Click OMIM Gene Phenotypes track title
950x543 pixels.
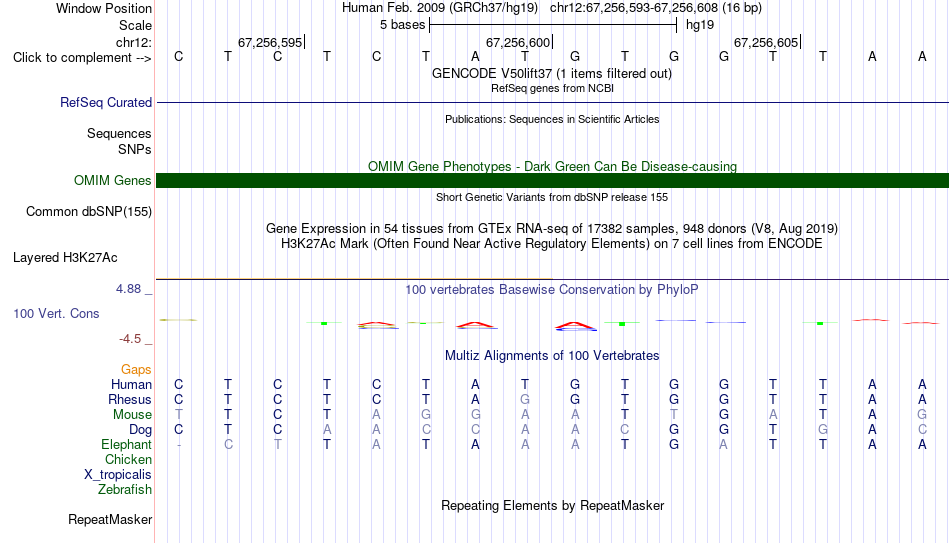pyautogui.click(x=552, y=166)
